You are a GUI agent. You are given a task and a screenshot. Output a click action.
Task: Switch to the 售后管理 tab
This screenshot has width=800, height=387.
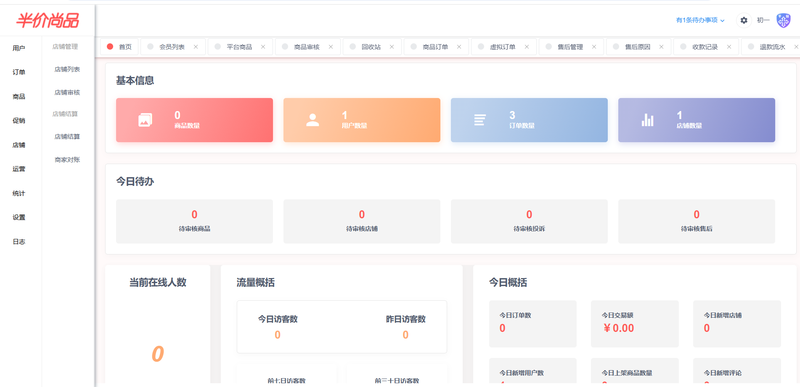pos(570,47)
